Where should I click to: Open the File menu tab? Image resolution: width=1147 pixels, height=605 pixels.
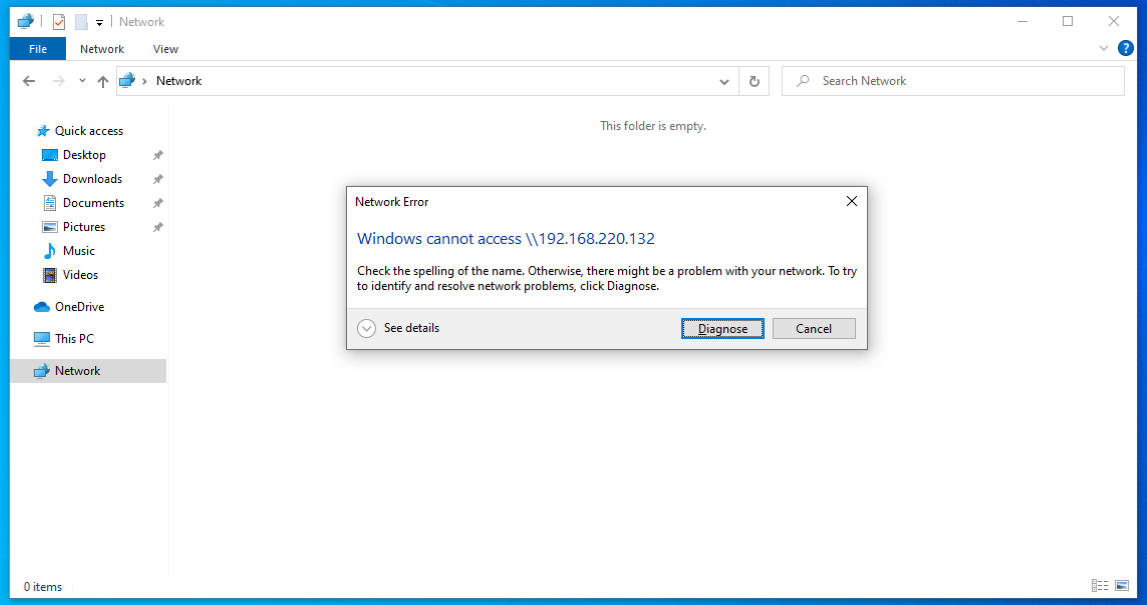(37, 49)
